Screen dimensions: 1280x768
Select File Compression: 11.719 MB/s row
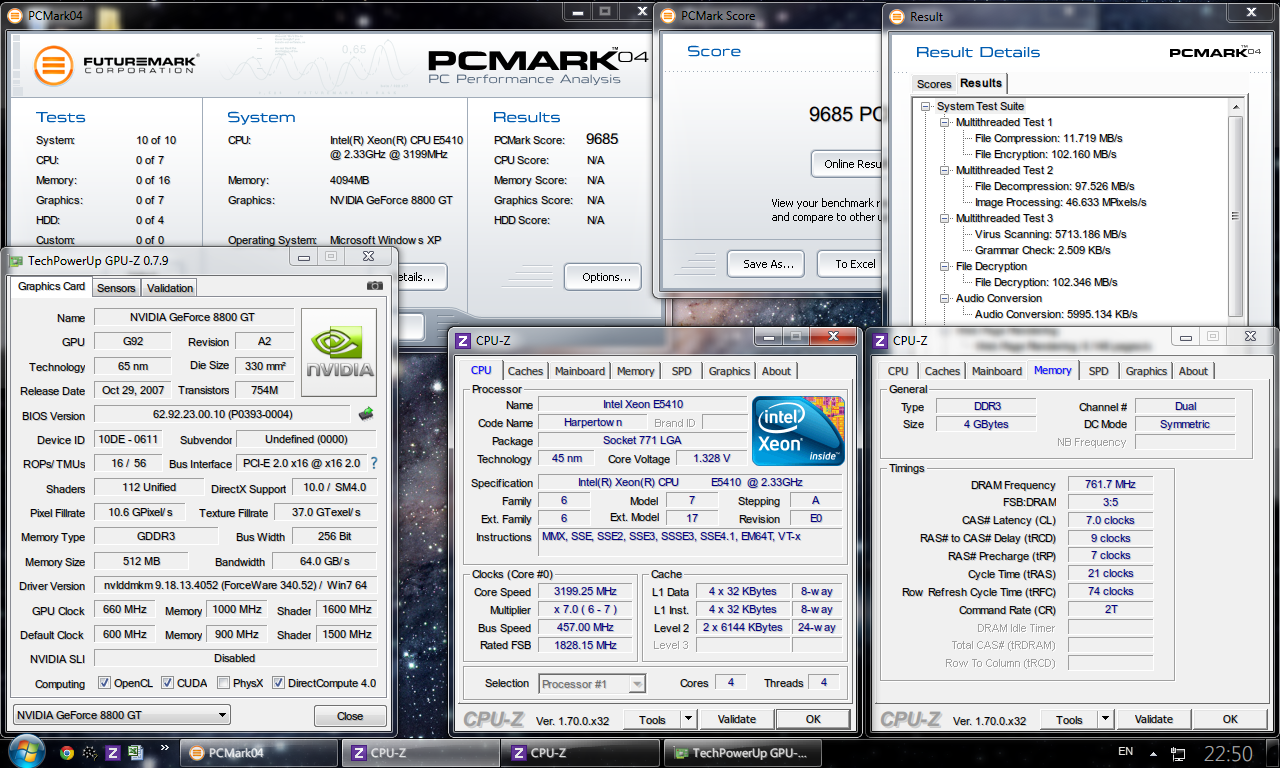[1047, 138]
